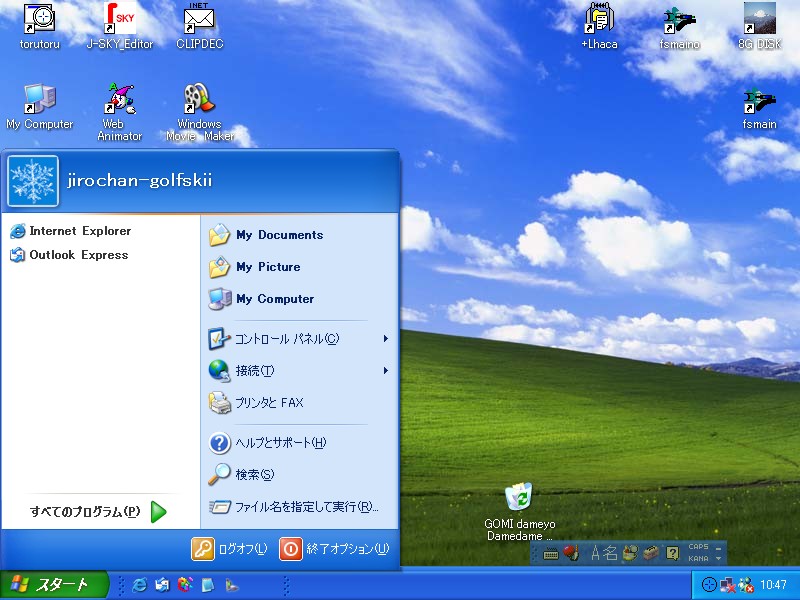Expand the コントロール パネル submenu arrow
Image resolution: width=800 pixels, height=600 pixels.
(x=386, y=339)
